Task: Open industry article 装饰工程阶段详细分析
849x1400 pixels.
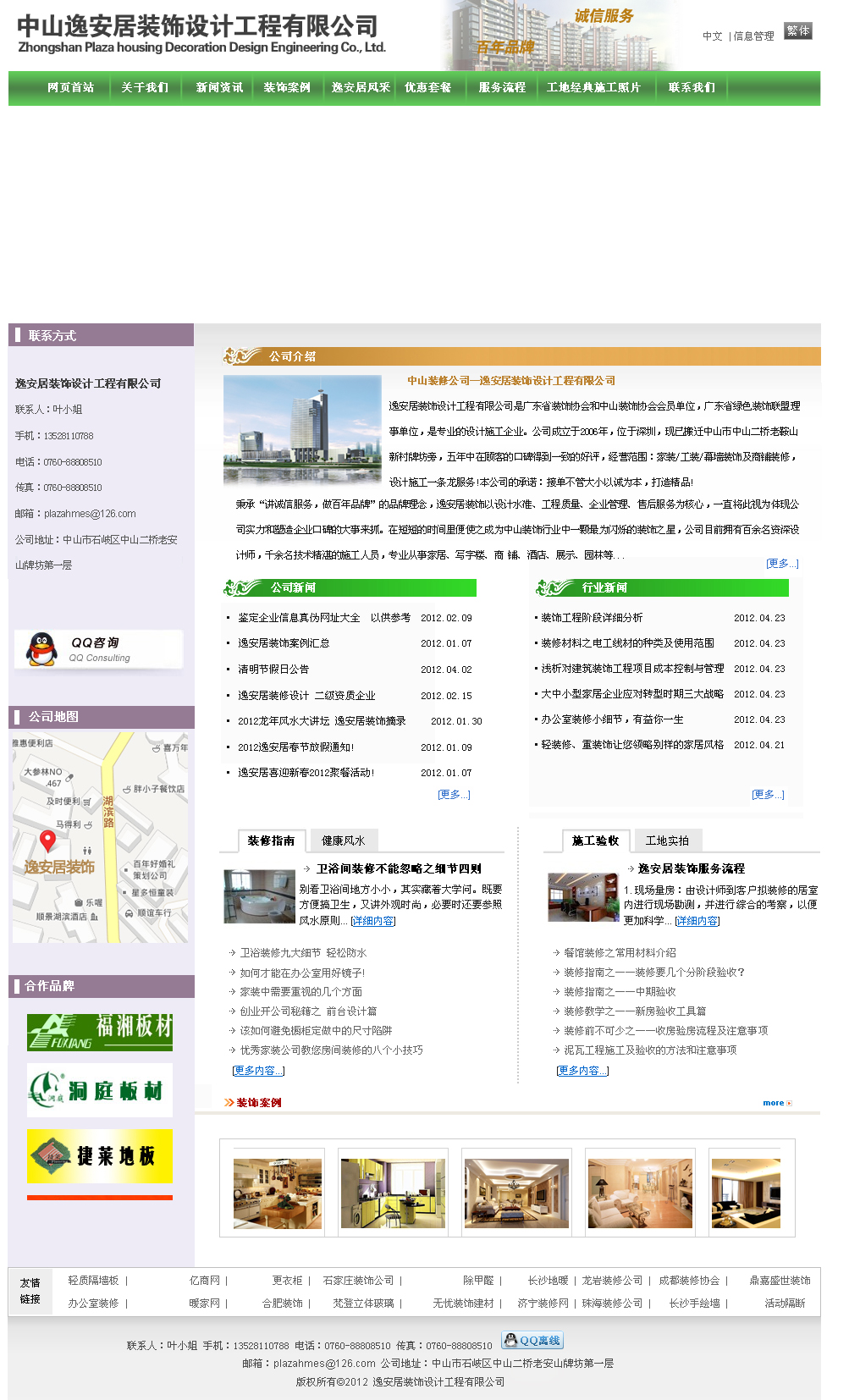Action: pyautogui.click(x=592, y=618)
